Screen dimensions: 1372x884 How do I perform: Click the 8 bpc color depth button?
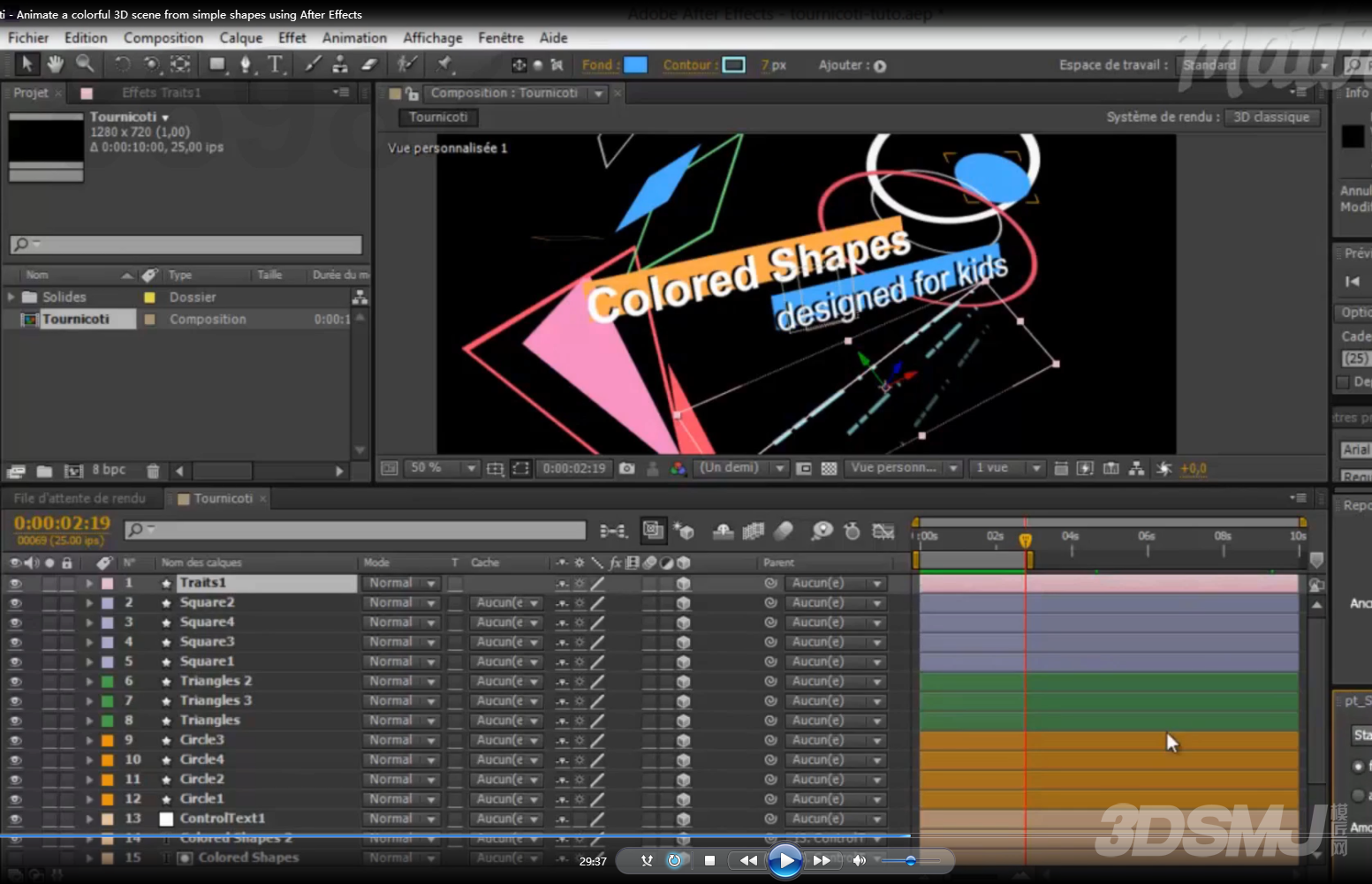(109, 470)
